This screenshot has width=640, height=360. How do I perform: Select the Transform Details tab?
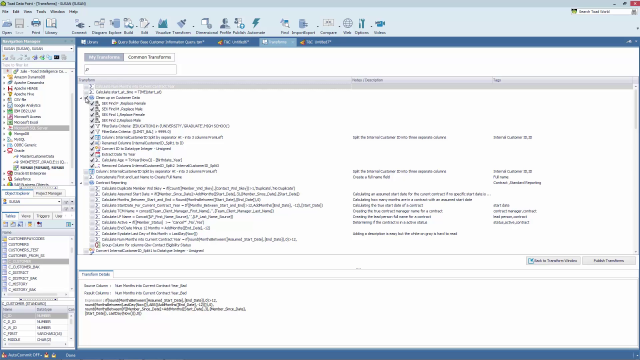click(96, 274)
